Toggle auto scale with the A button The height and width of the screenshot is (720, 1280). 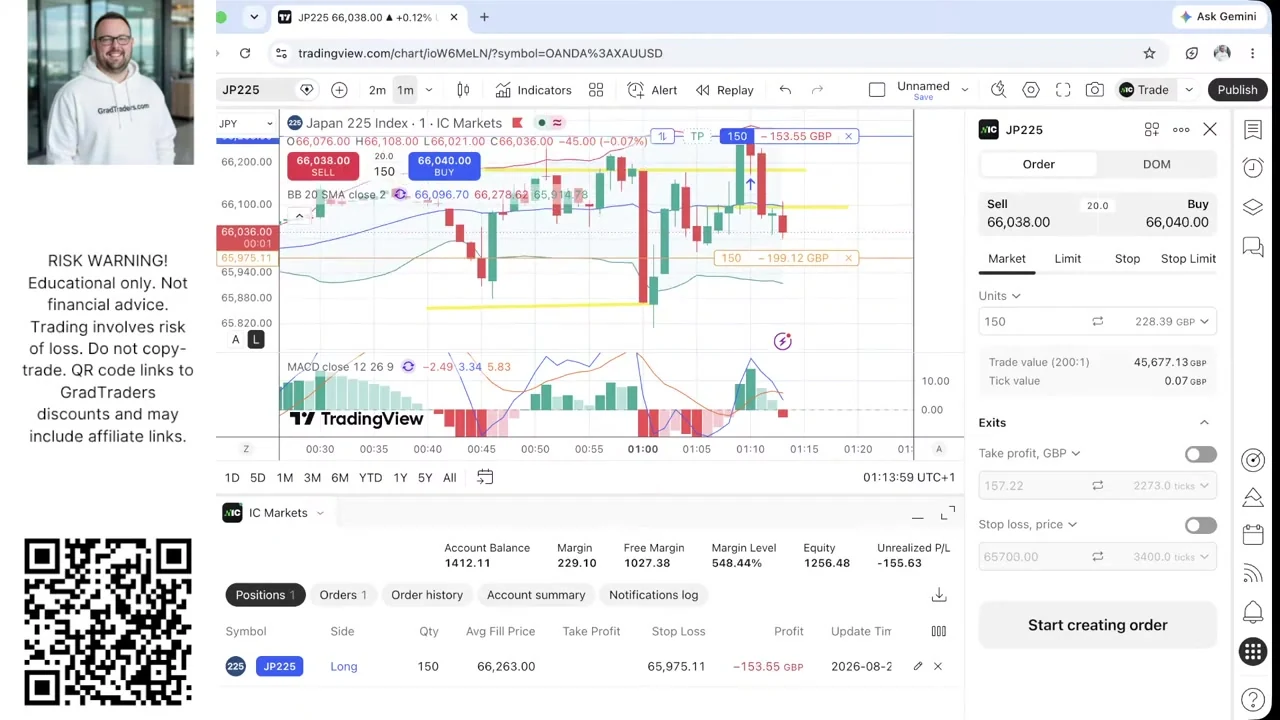(236, 340)
